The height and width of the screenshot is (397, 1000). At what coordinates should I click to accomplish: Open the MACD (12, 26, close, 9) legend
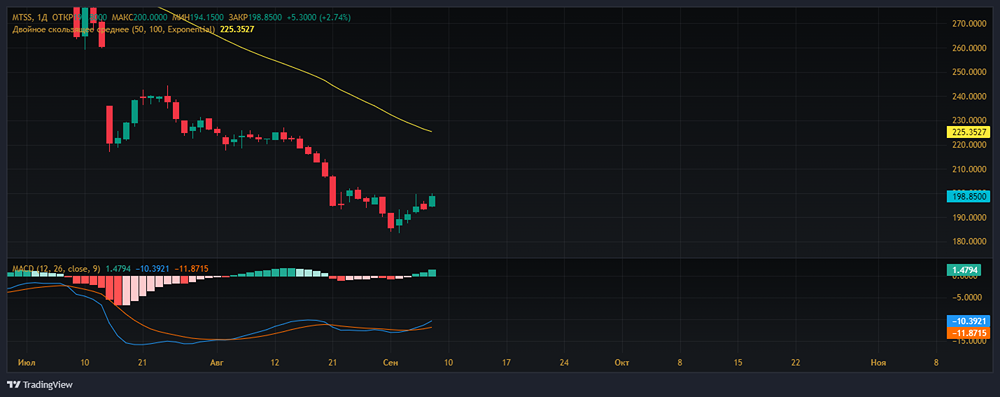pos(55,269)
